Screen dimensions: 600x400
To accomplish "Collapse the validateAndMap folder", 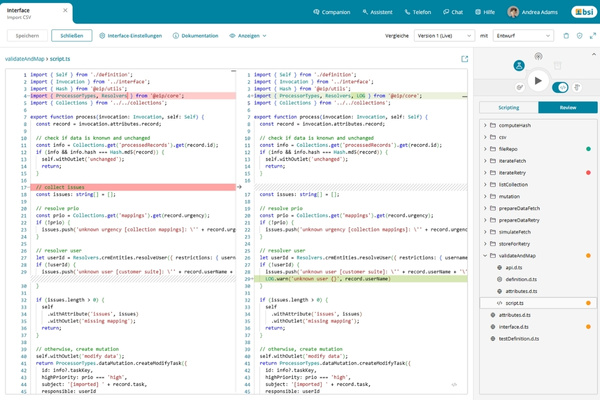I will 485,255.
